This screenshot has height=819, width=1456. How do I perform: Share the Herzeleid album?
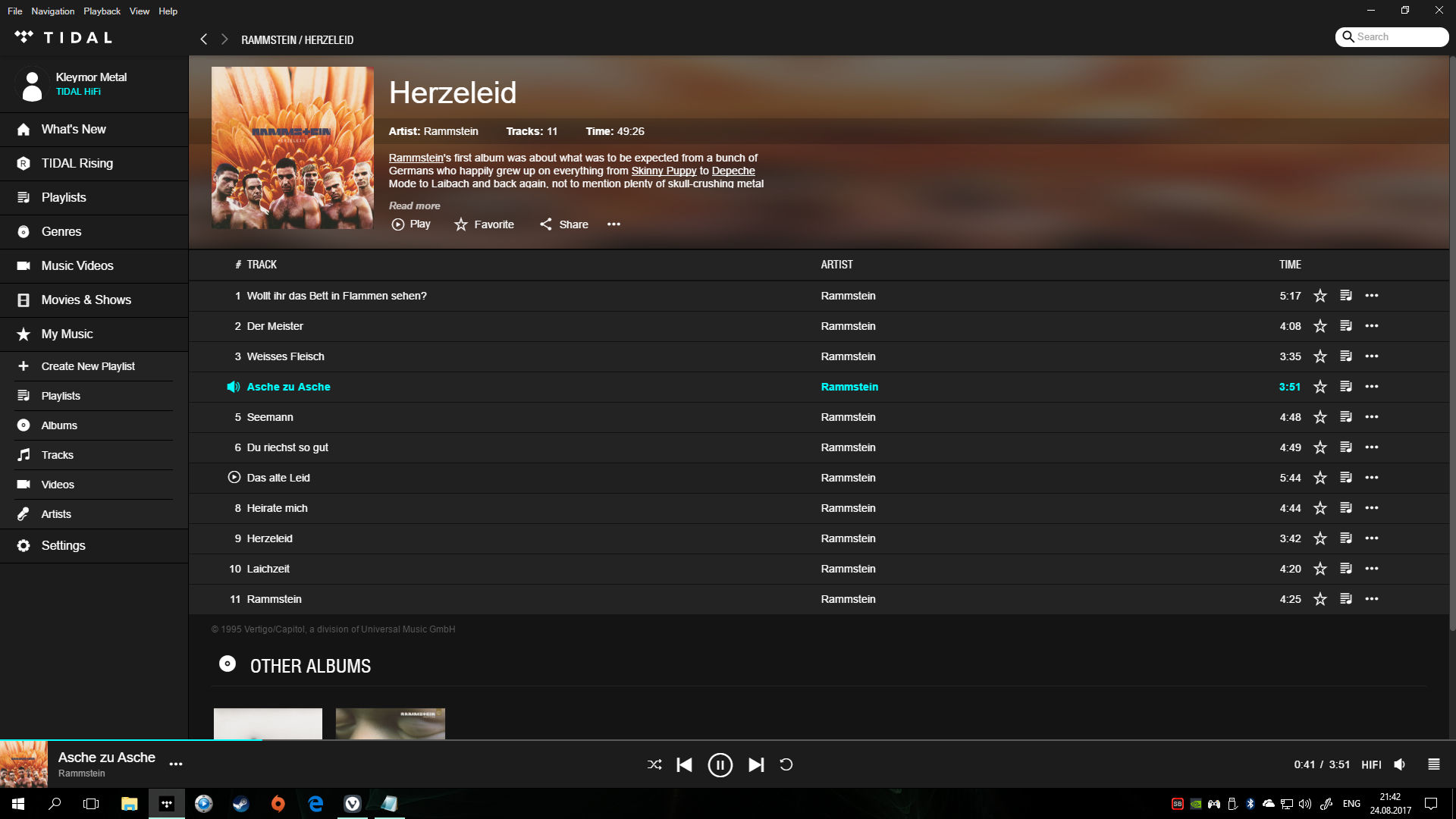tap(564, 224)
